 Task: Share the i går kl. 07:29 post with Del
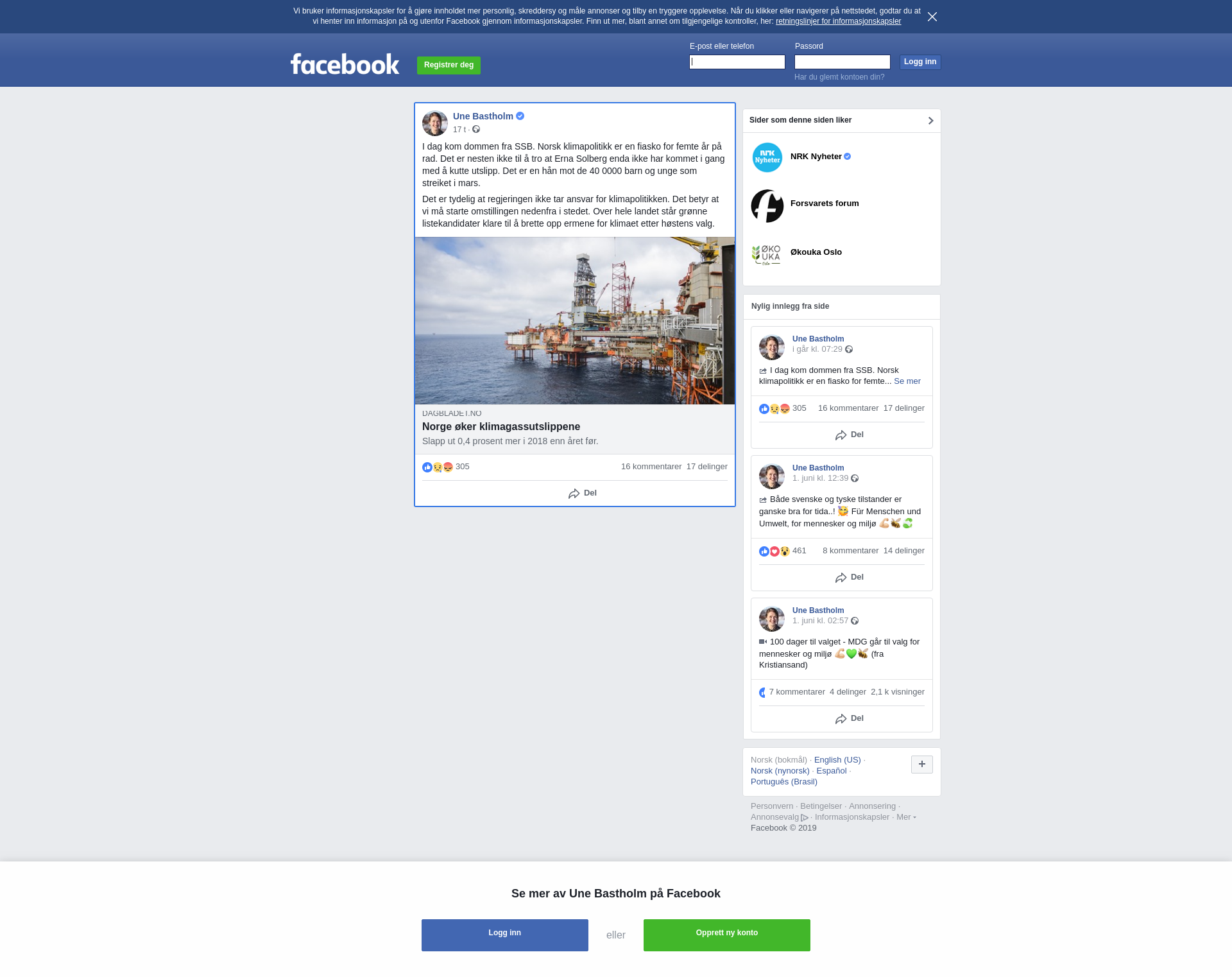850,435
